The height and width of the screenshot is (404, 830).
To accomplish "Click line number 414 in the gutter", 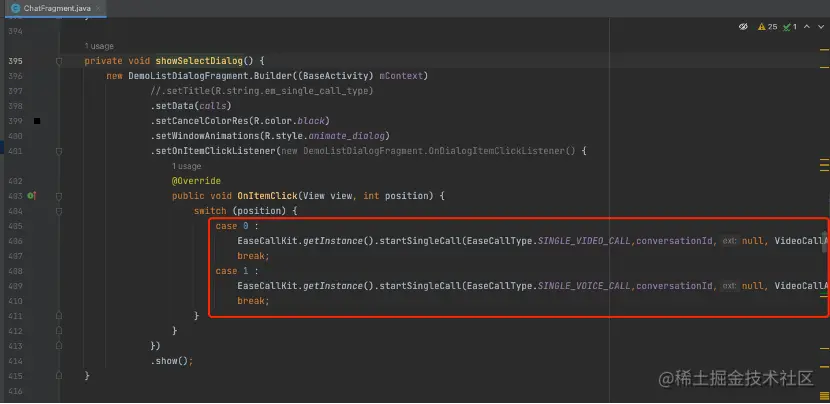I will [16, 361].
